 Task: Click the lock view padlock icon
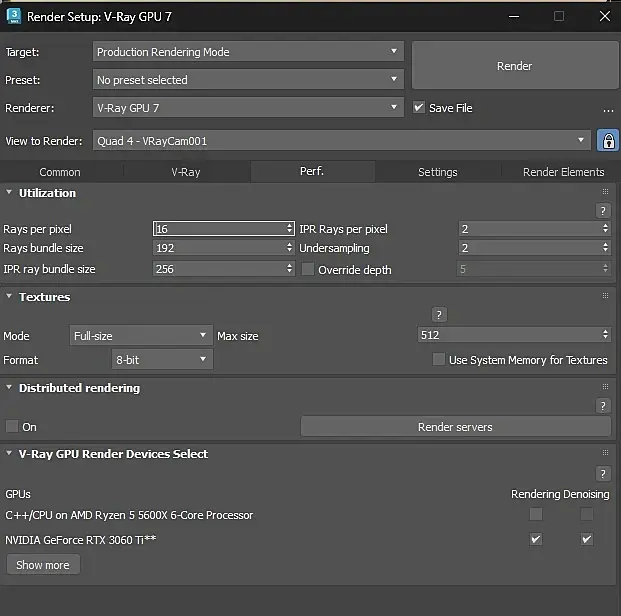point(607,141)
